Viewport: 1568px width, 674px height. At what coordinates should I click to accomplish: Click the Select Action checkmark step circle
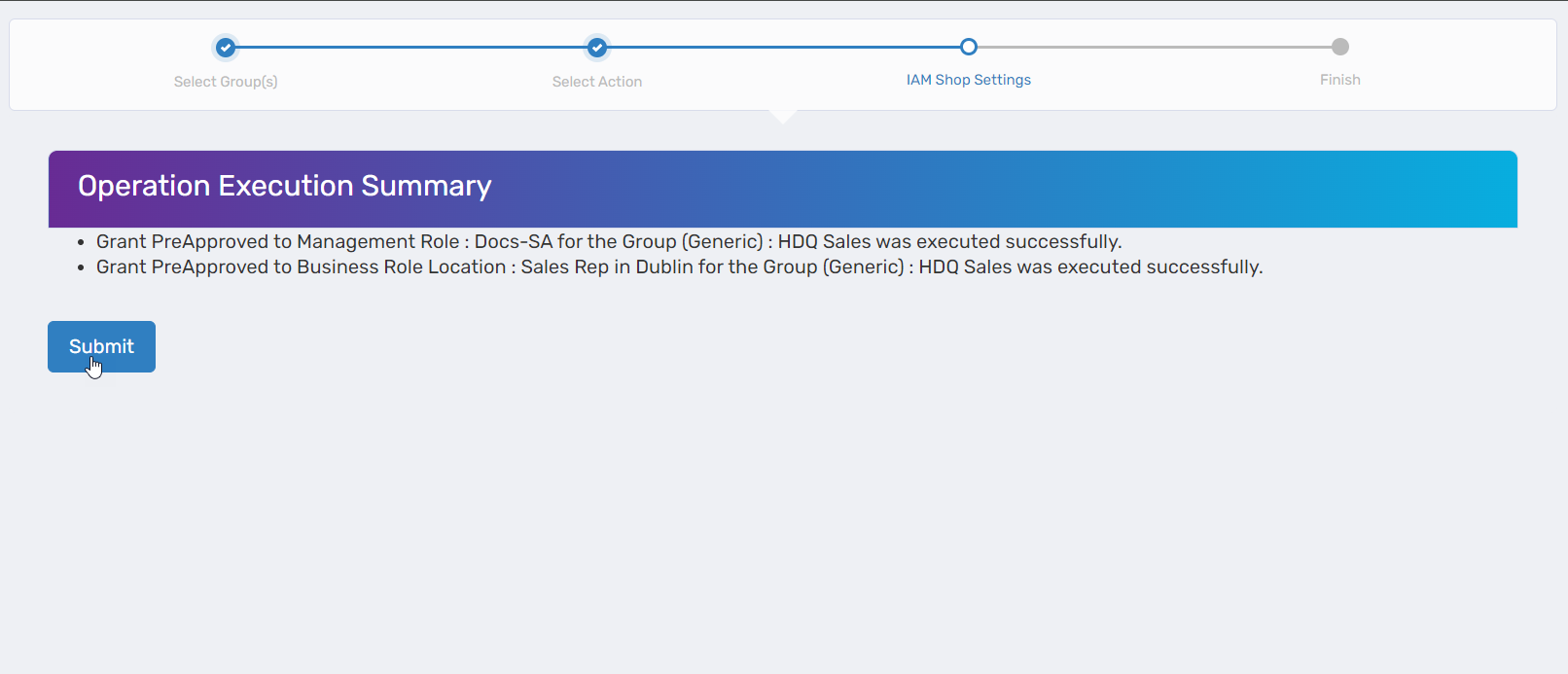coord(597,47)
